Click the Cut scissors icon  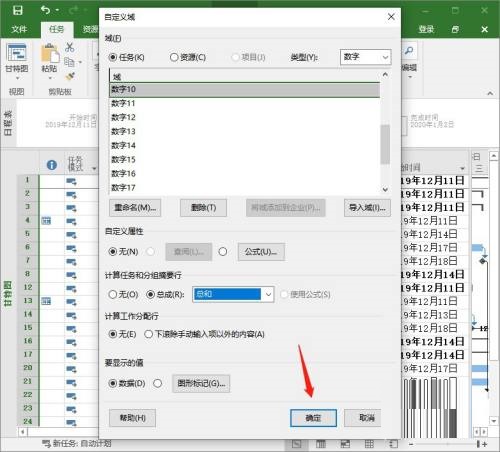click(x=70, y=47)
